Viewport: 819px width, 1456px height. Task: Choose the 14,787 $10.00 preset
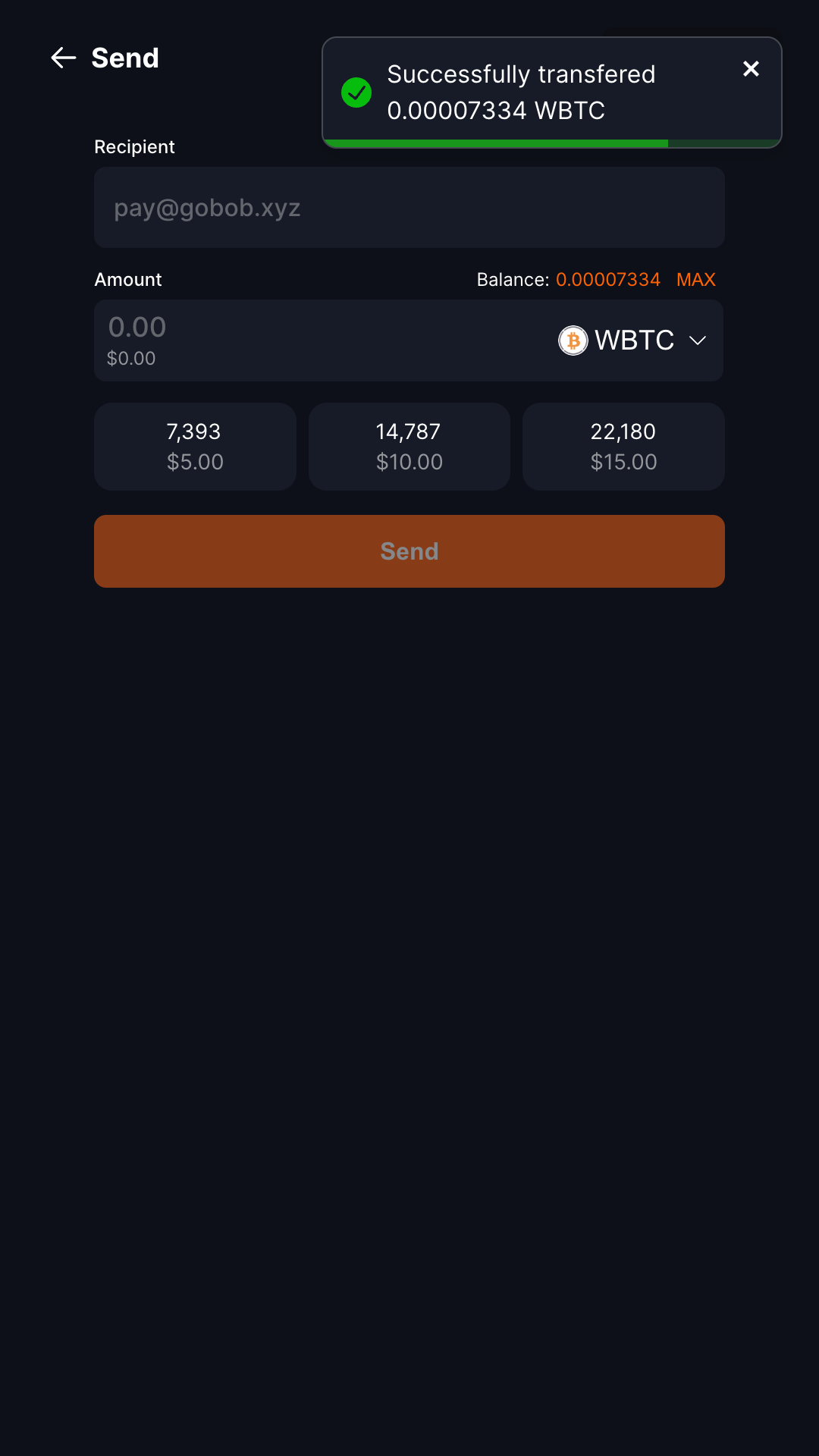[x=409, y=447]
